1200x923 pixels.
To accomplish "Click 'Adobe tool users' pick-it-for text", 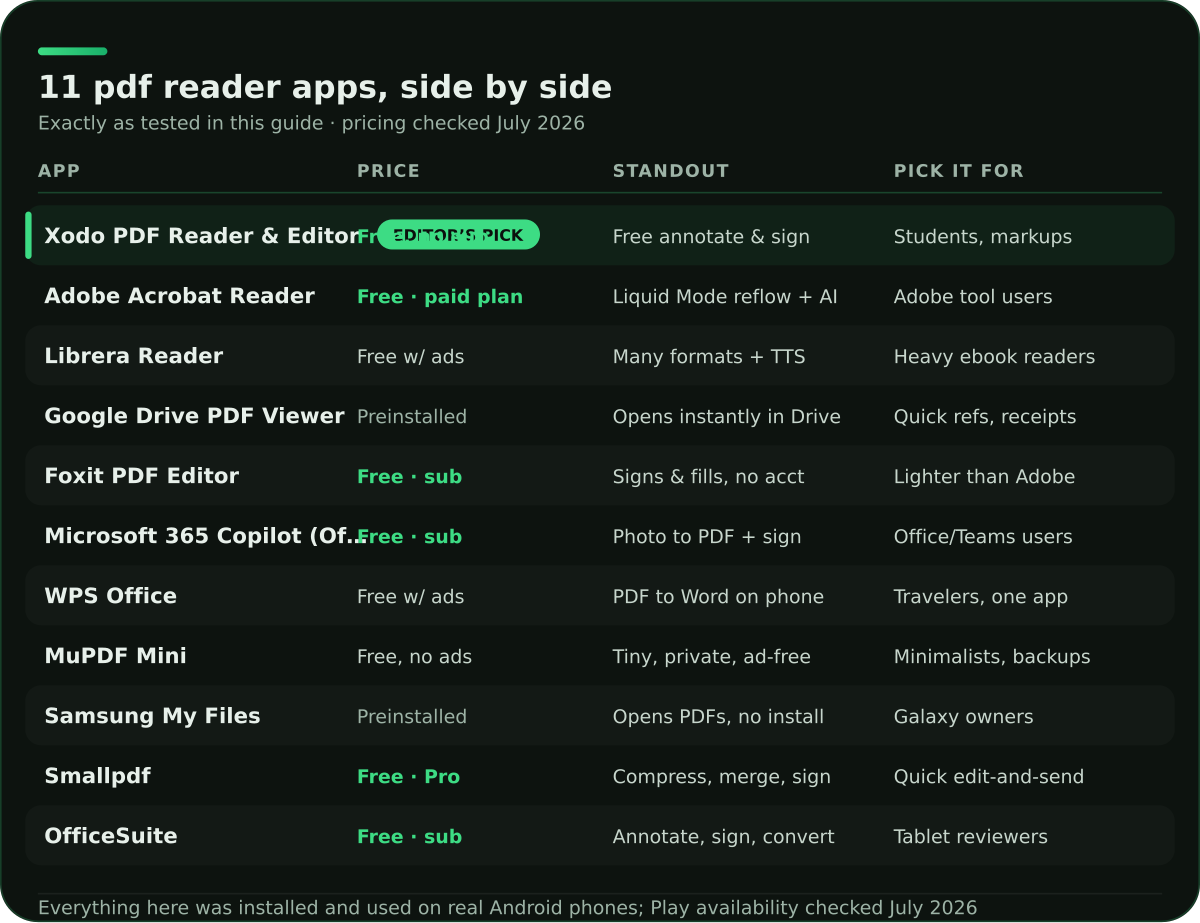I will tap(973, 297).
